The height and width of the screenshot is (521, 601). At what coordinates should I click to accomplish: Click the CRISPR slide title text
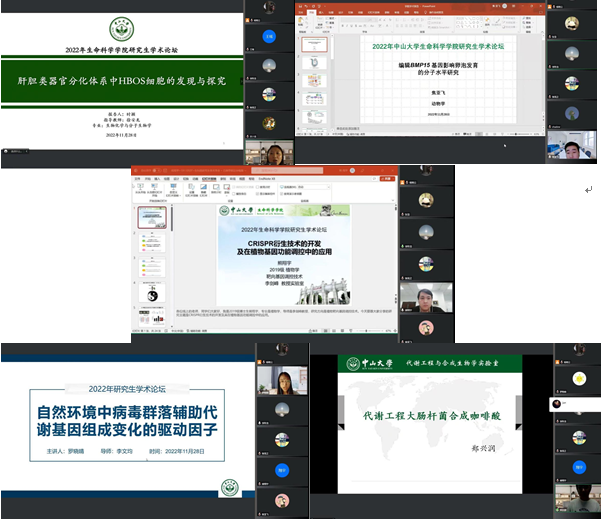(284, 247)
